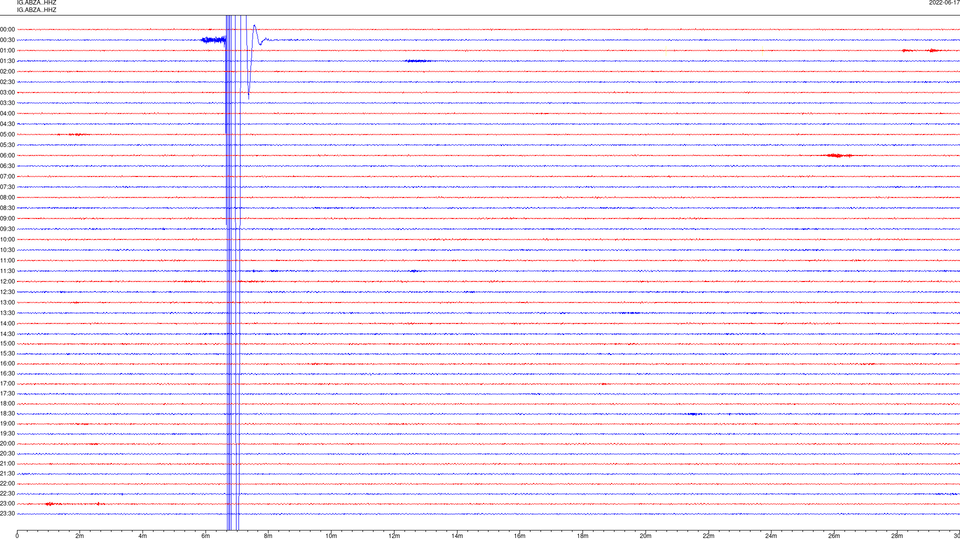Pick the 02:30 time label
Screen dimensions: 960x540
coord(7,81)
